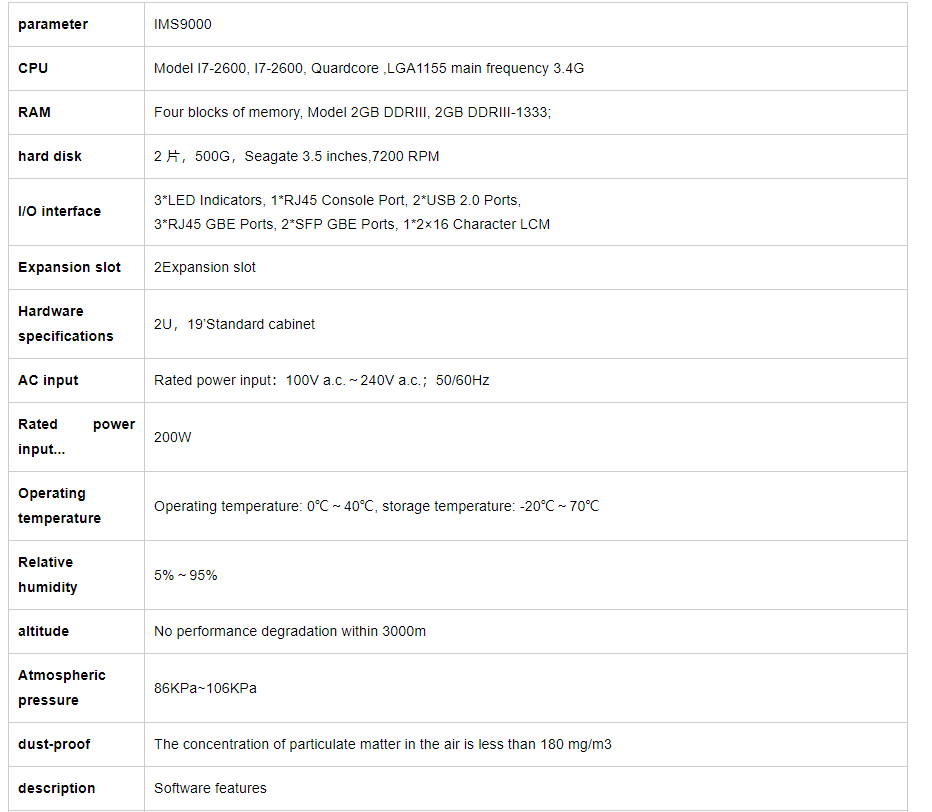932x812 pixels.
Task: Select the I7-2600 Quadcore CPU description text
Action: tap(368, 68)
